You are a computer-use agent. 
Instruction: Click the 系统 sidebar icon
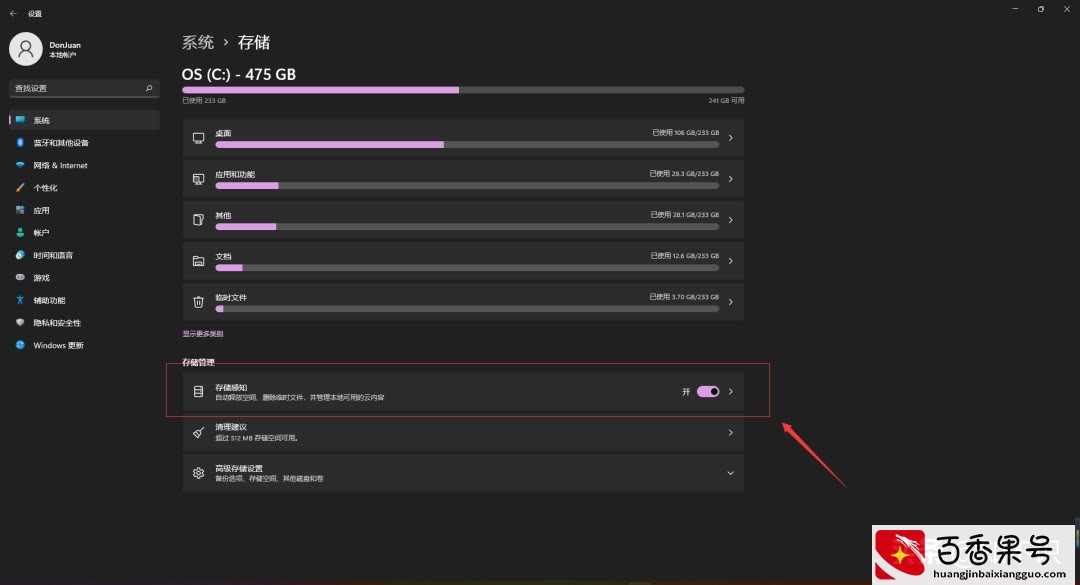click(20, 120)
